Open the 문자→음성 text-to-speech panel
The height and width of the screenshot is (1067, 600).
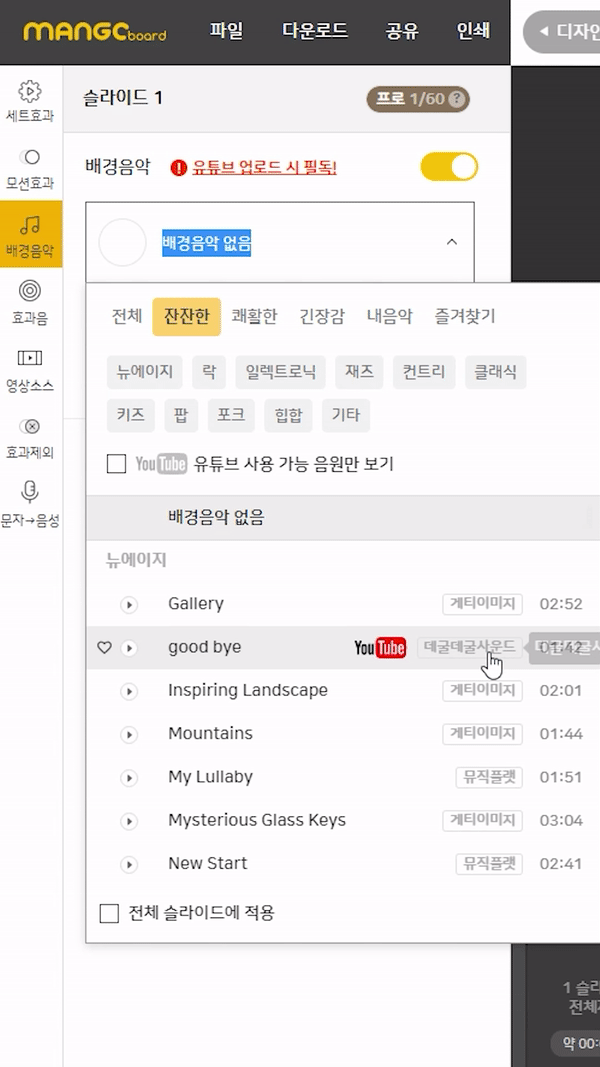pos(30,504)
